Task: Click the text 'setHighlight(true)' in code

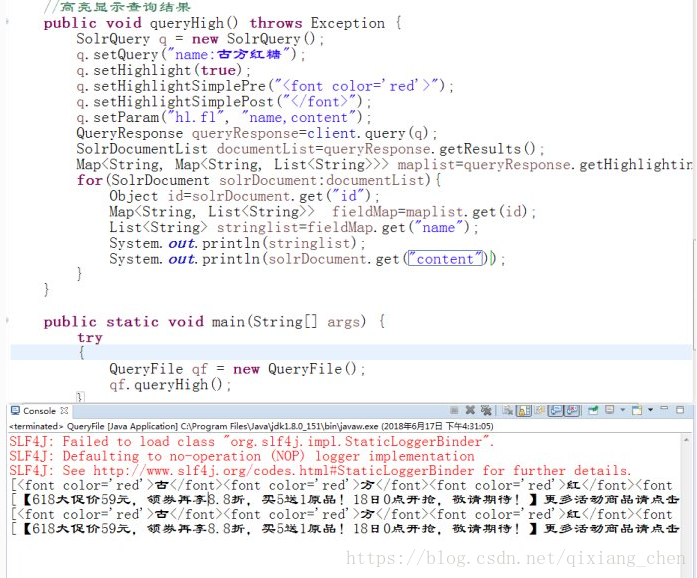Action: tap(168, 70)
